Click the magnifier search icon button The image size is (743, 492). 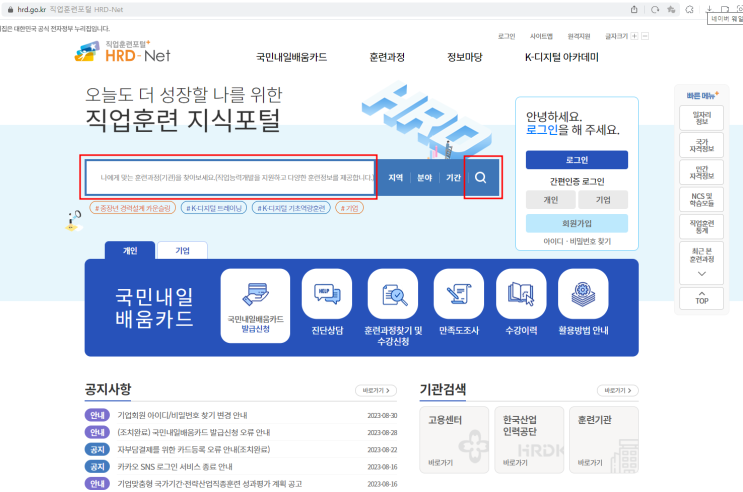pos(480,177)
